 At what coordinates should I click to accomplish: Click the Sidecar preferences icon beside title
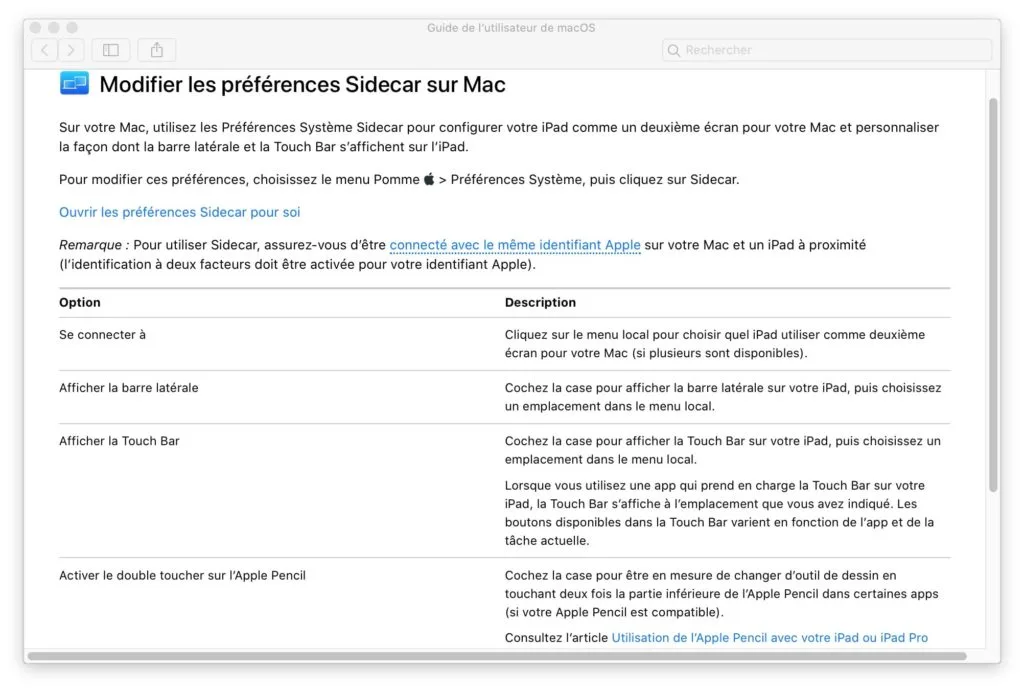pyautogui.click(x=74, y=84)
